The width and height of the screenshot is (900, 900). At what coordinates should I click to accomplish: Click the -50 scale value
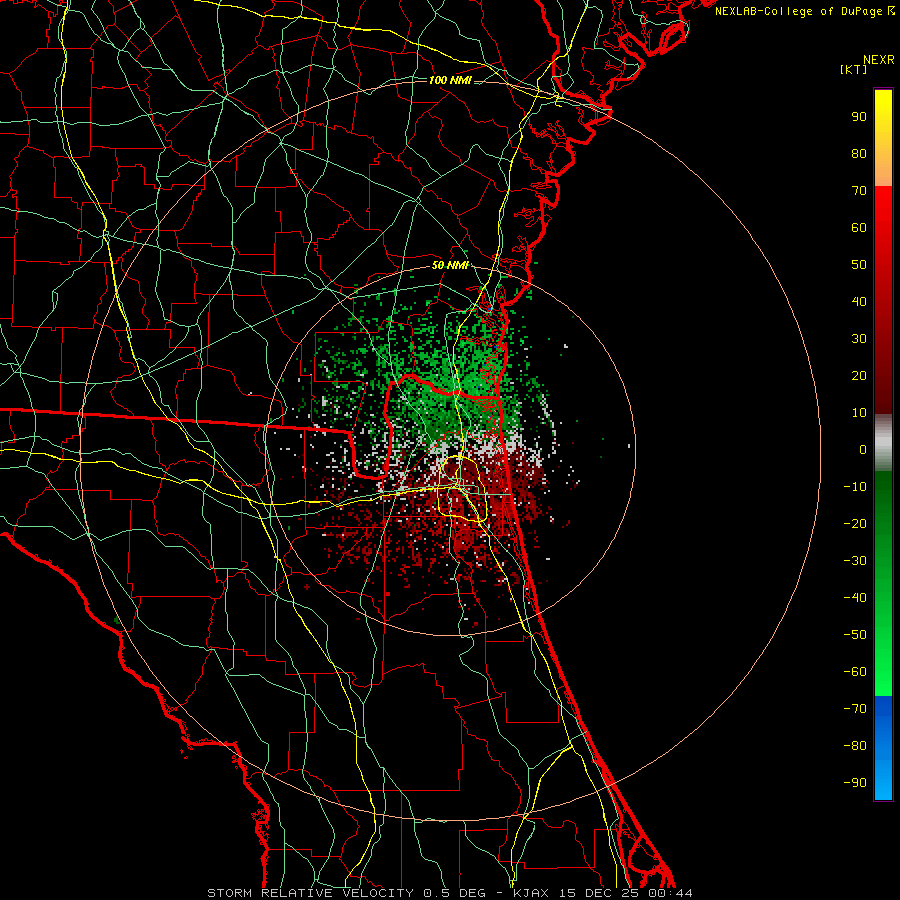click(x=855, y=635)
